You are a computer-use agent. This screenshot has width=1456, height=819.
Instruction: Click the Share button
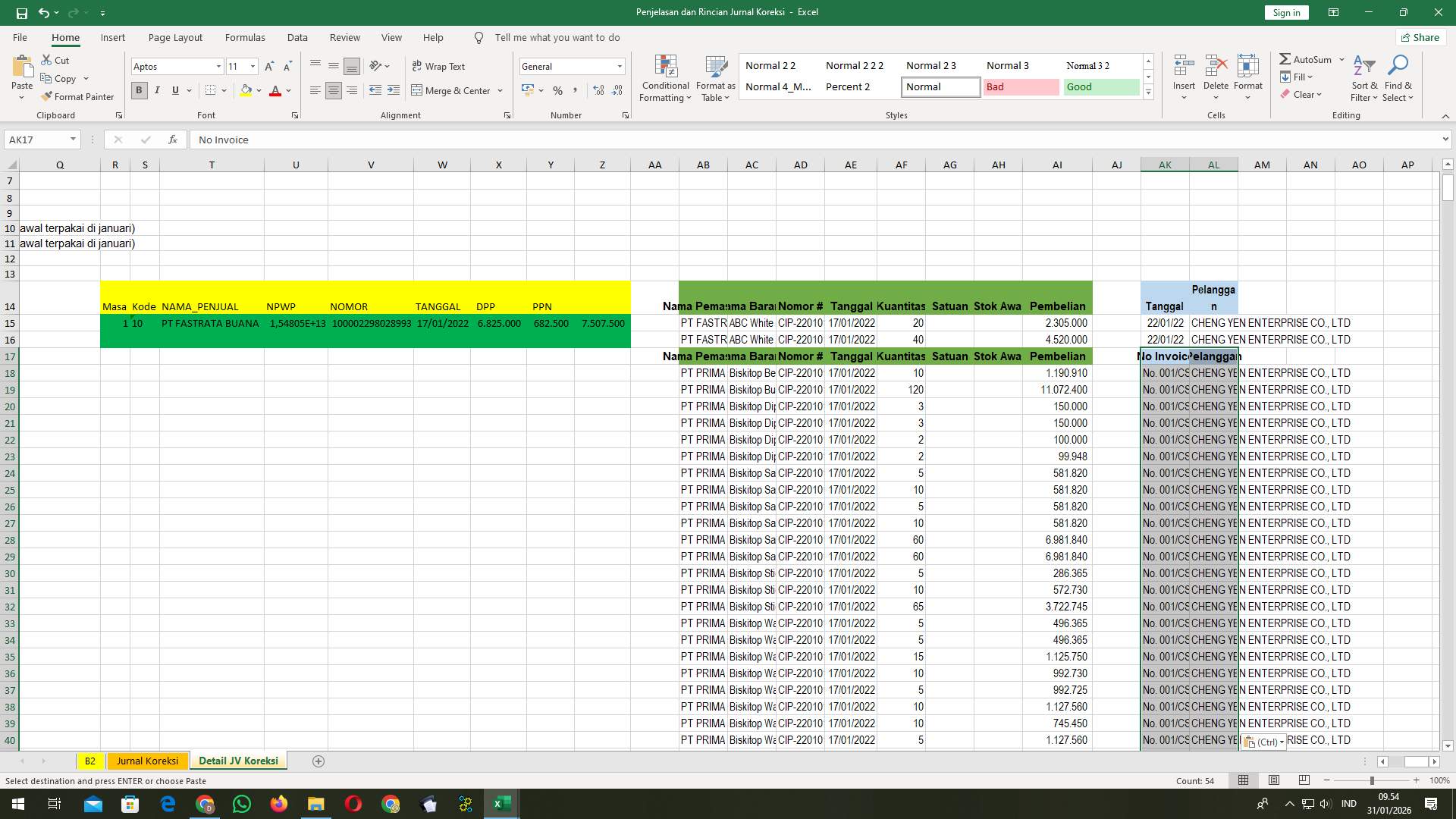pyautogui.click(x=1420, y=37)
